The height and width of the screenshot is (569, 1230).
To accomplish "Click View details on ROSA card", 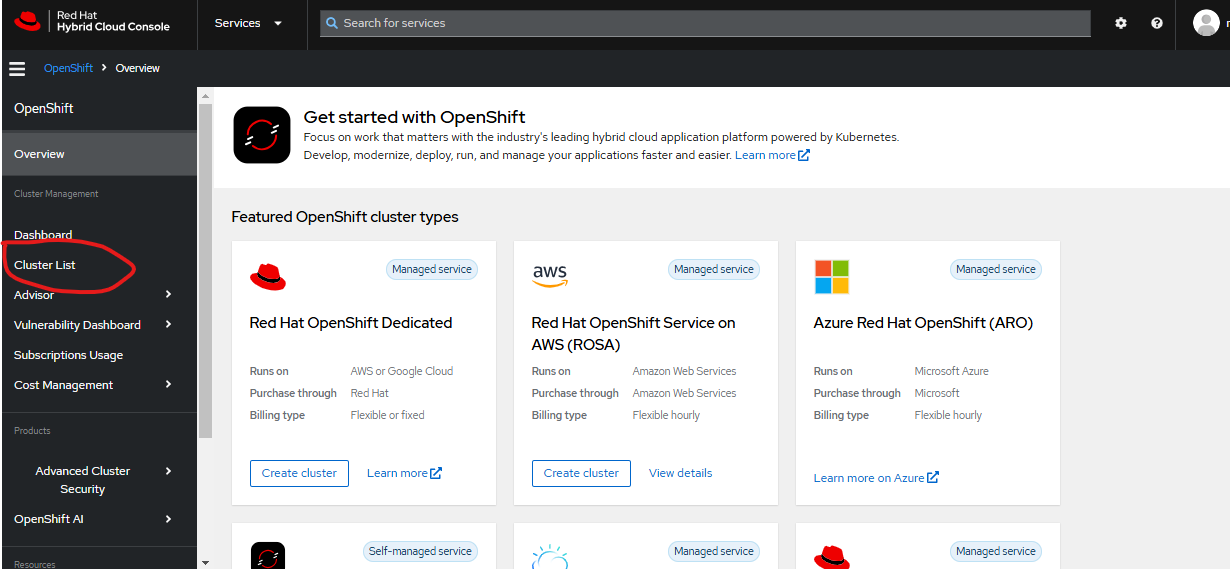I will (680, 473).
